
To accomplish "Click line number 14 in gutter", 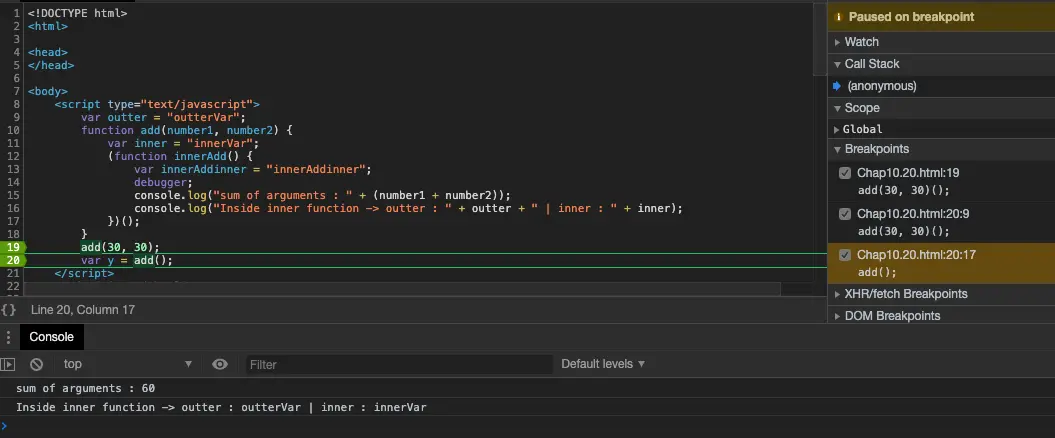I will (x=13, y=182).
